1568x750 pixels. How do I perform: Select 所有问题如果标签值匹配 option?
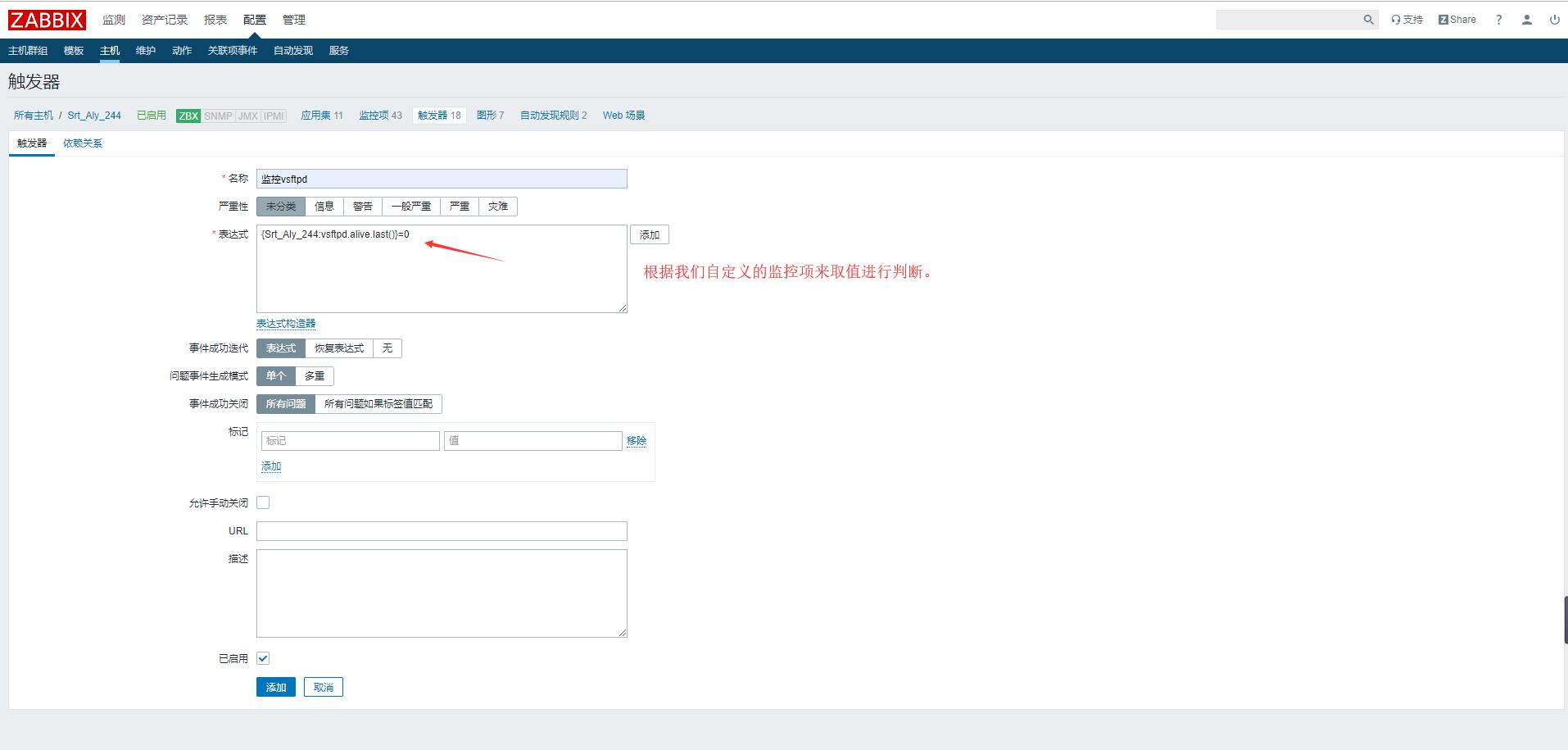tap(378, 404)
